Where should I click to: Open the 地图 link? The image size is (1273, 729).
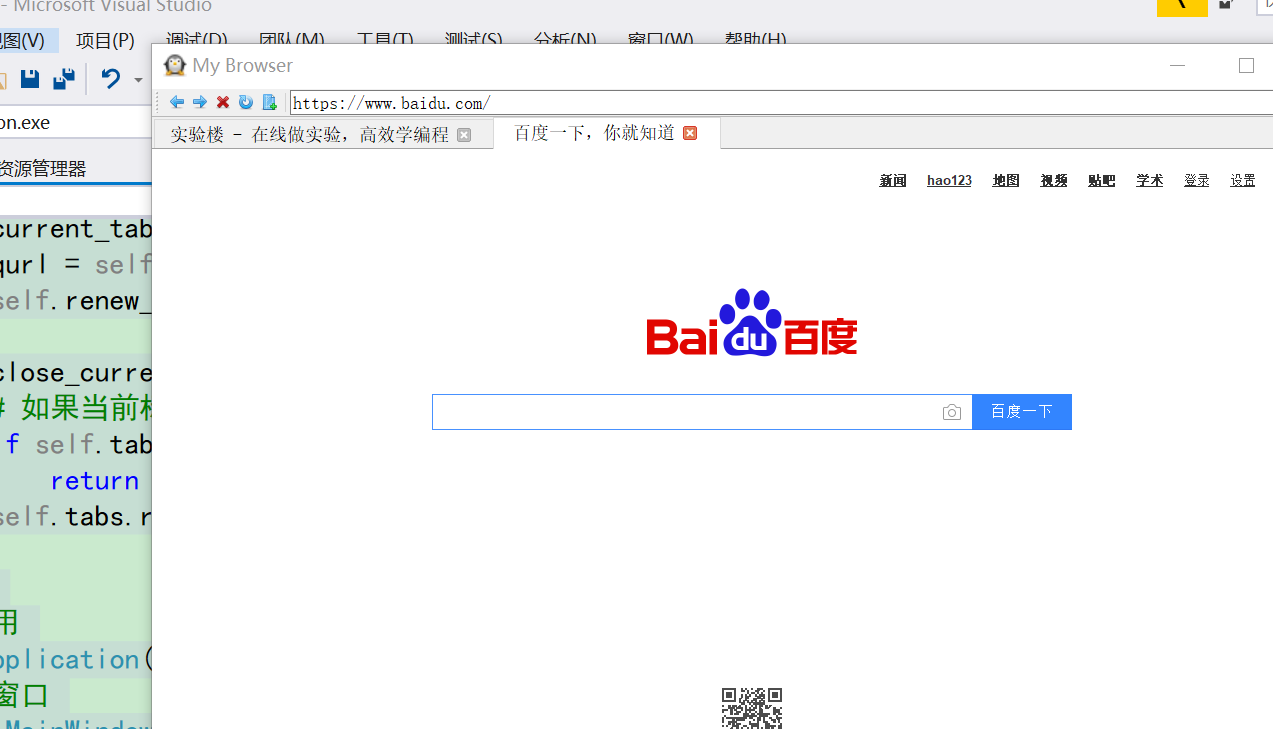(x=1006, y=180)
